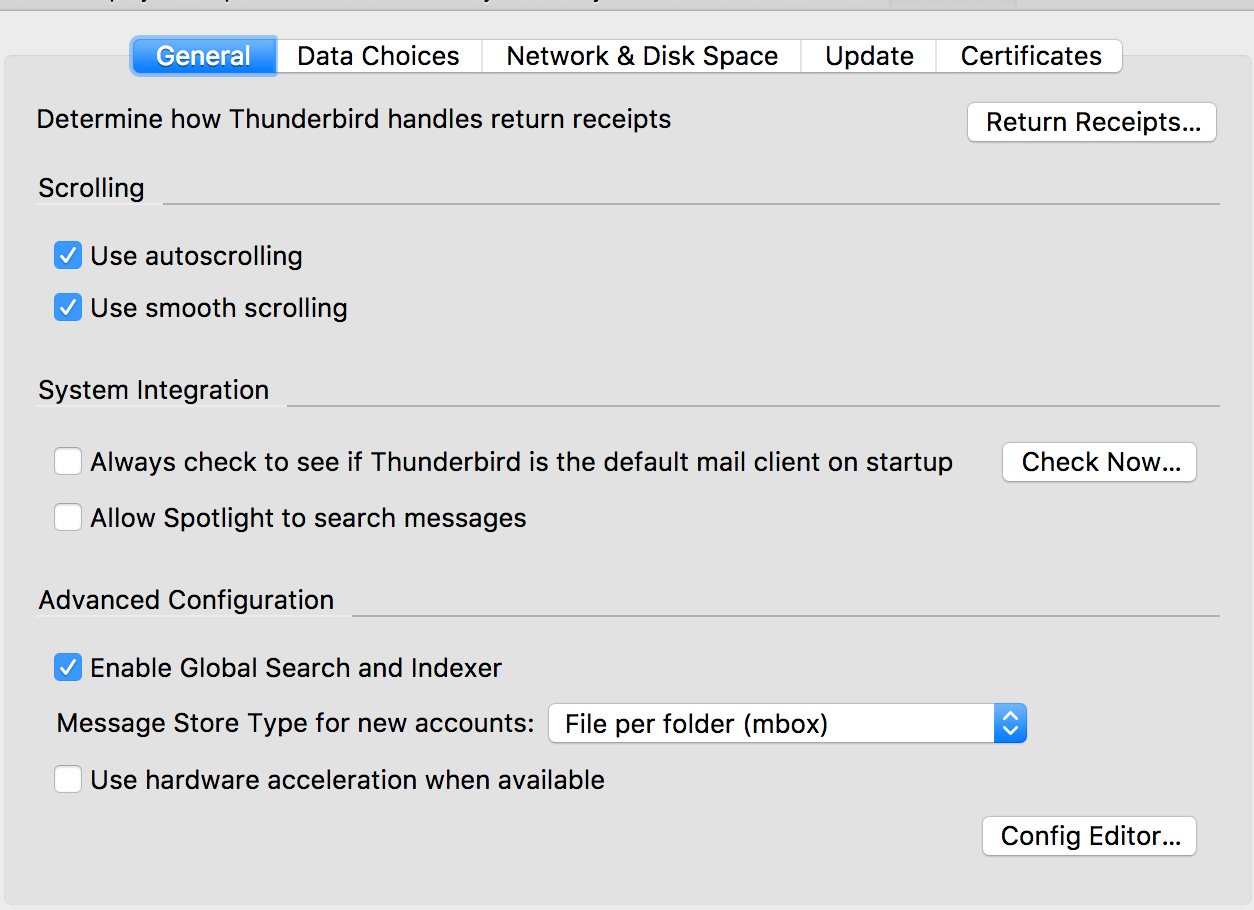Enable hardware acceleration when available

tap(68, 780)
